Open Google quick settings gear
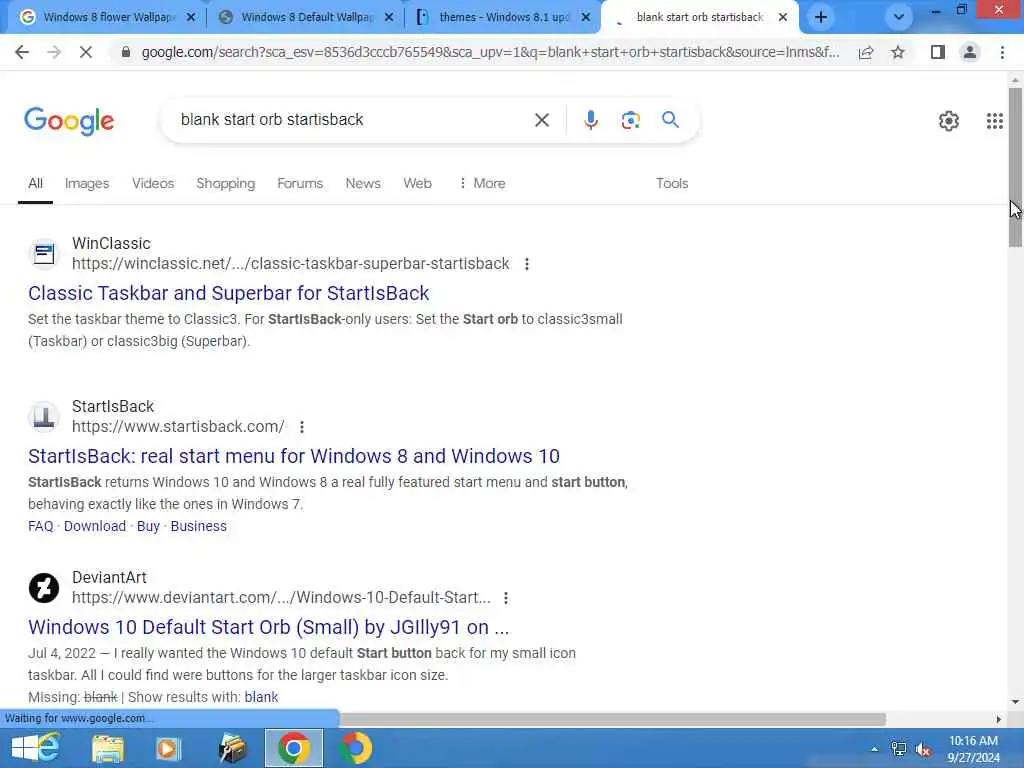1024x768 pixels. [x=948, y=121]
